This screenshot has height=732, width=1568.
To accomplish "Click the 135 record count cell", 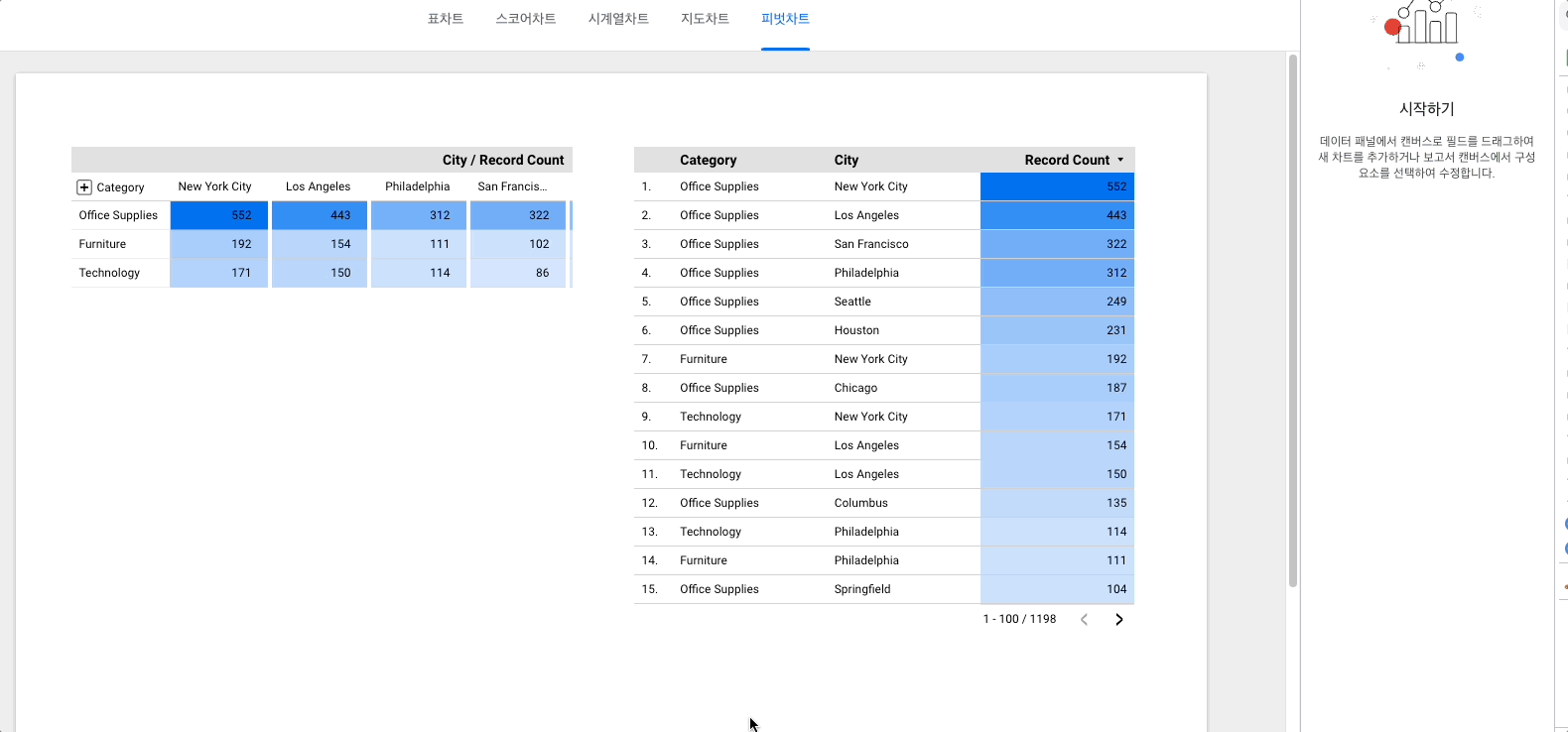I will click(1057, 503).
